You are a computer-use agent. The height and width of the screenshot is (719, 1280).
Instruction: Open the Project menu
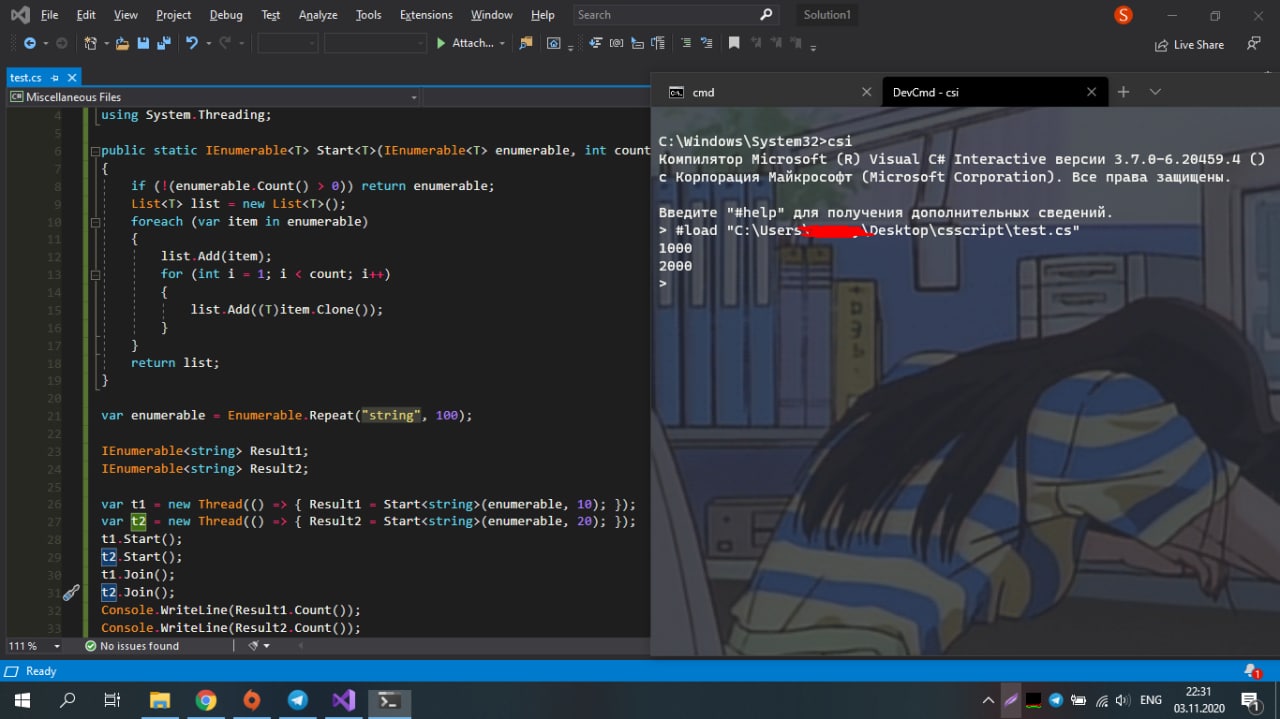coord(174,15)
